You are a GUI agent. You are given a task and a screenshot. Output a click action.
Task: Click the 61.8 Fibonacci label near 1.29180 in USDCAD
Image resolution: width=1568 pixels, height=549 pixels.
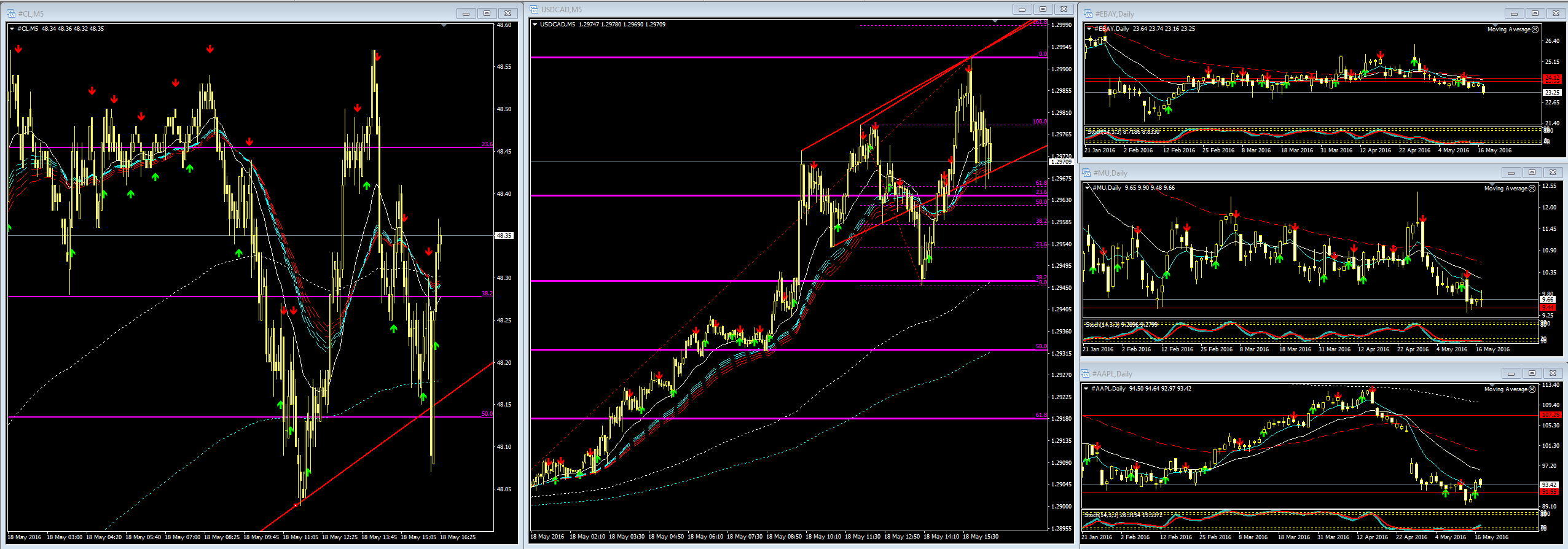tap(1041, 416)
